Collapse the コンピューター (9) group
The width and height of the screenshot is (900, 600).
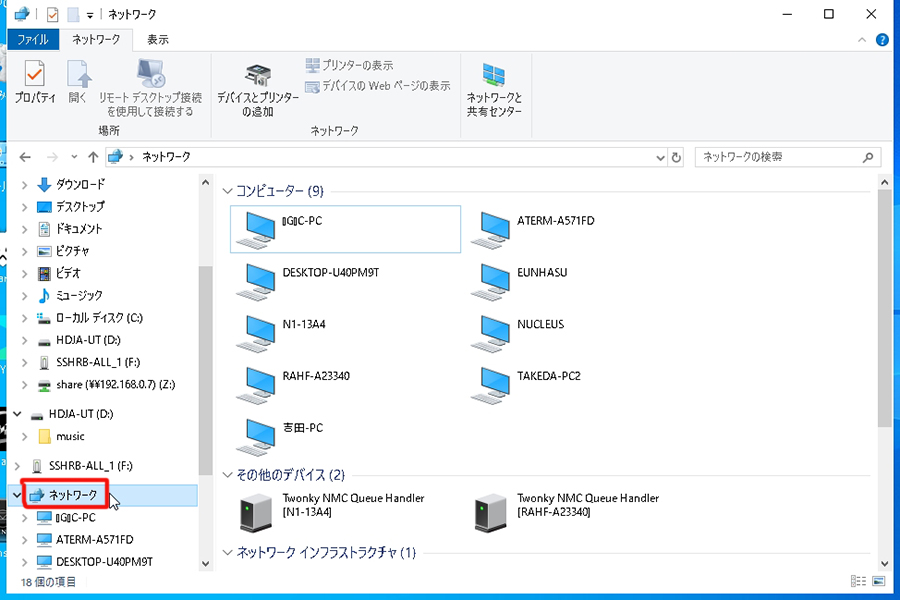tap(227, 191)
